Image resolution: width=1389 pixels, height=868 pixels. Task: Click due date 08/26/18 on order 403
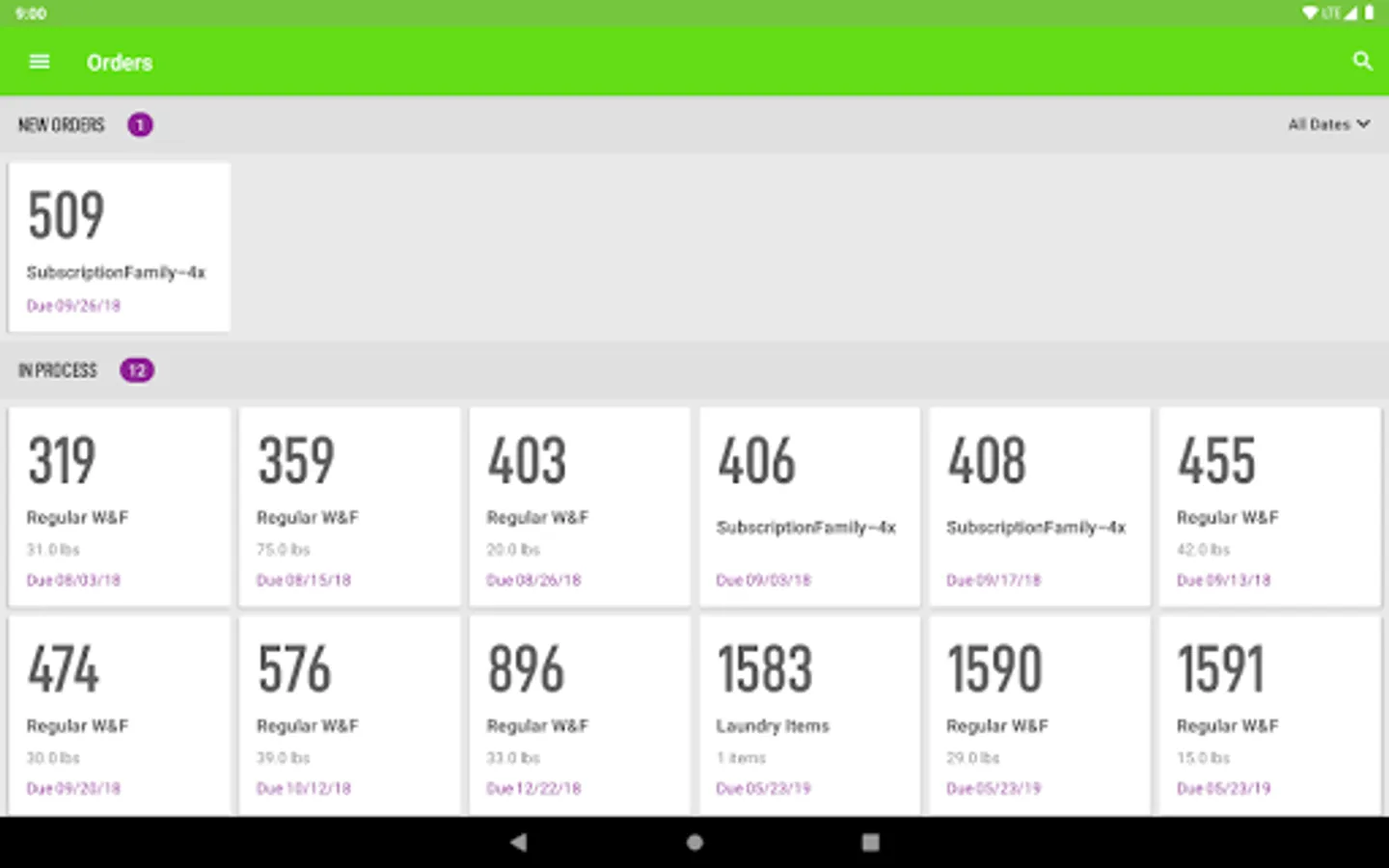coord(533,581)
